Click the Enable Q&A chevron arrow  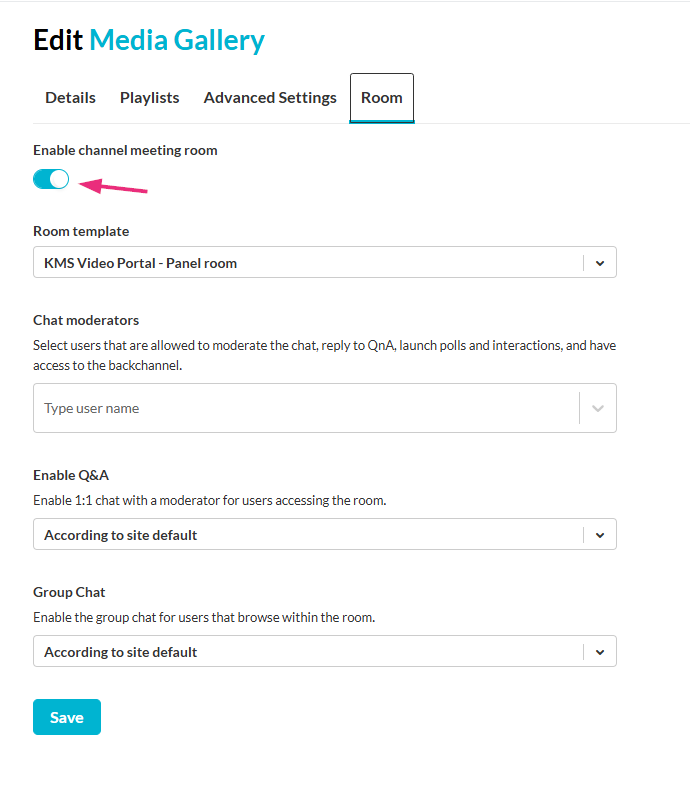click(x=600, y=535)
